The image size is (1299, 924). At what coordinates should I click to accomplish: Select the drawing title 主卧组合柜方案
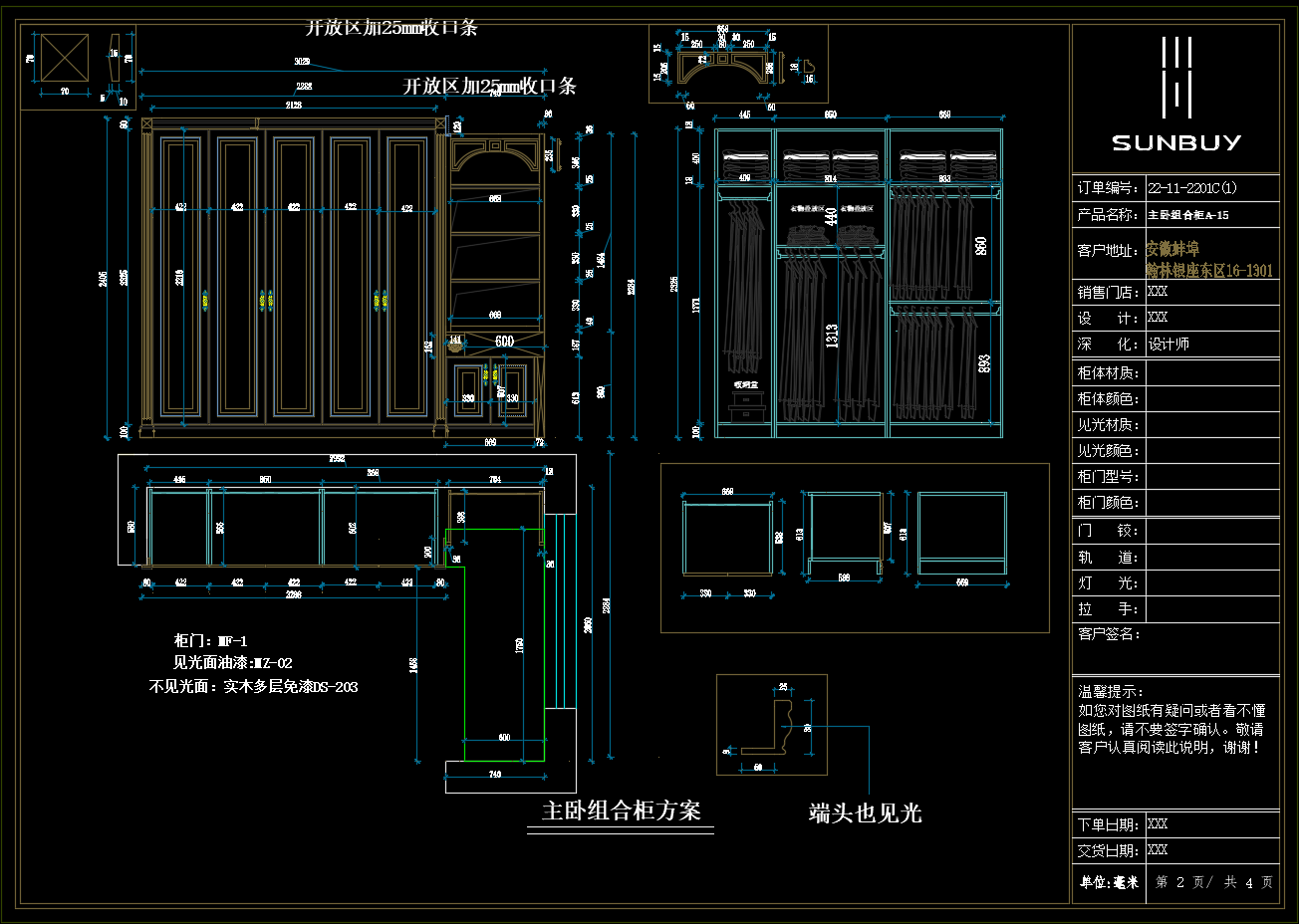pyautogui.click(x=621, y=810)
